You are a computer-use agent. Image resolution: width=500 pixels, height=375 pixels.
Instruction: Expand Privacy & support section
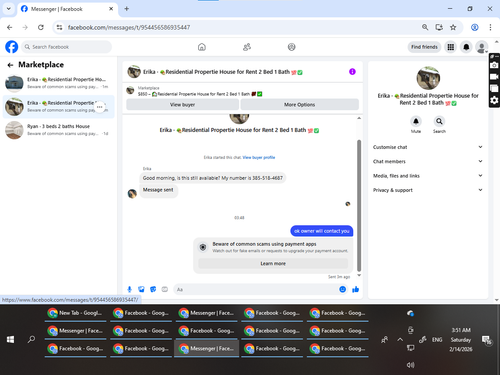tap(428, 190)
